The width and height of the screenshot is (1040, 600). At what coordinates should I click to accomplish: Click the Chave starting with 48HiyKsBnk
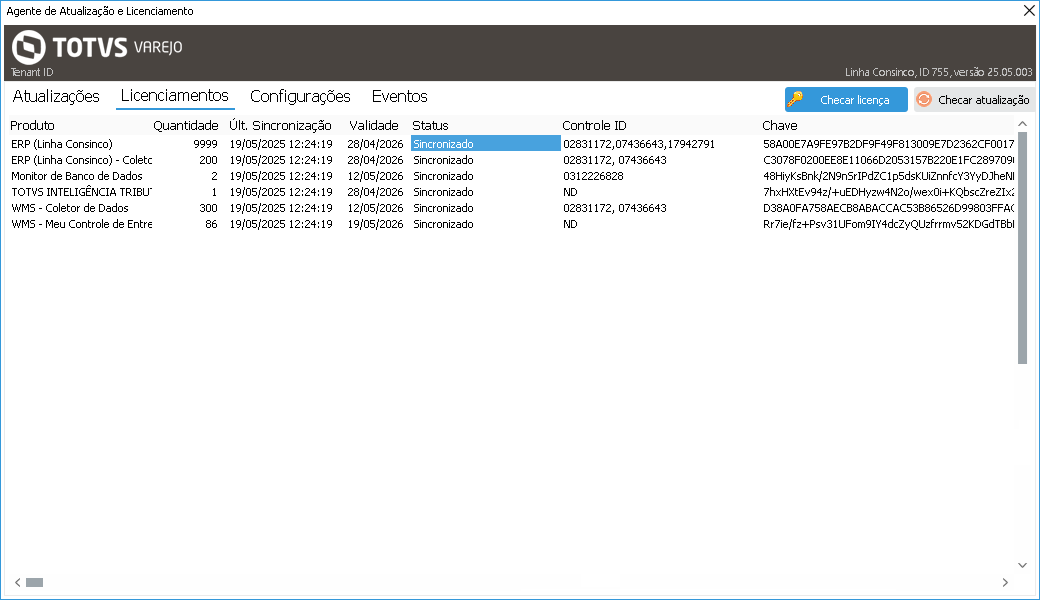coord(888,176)
